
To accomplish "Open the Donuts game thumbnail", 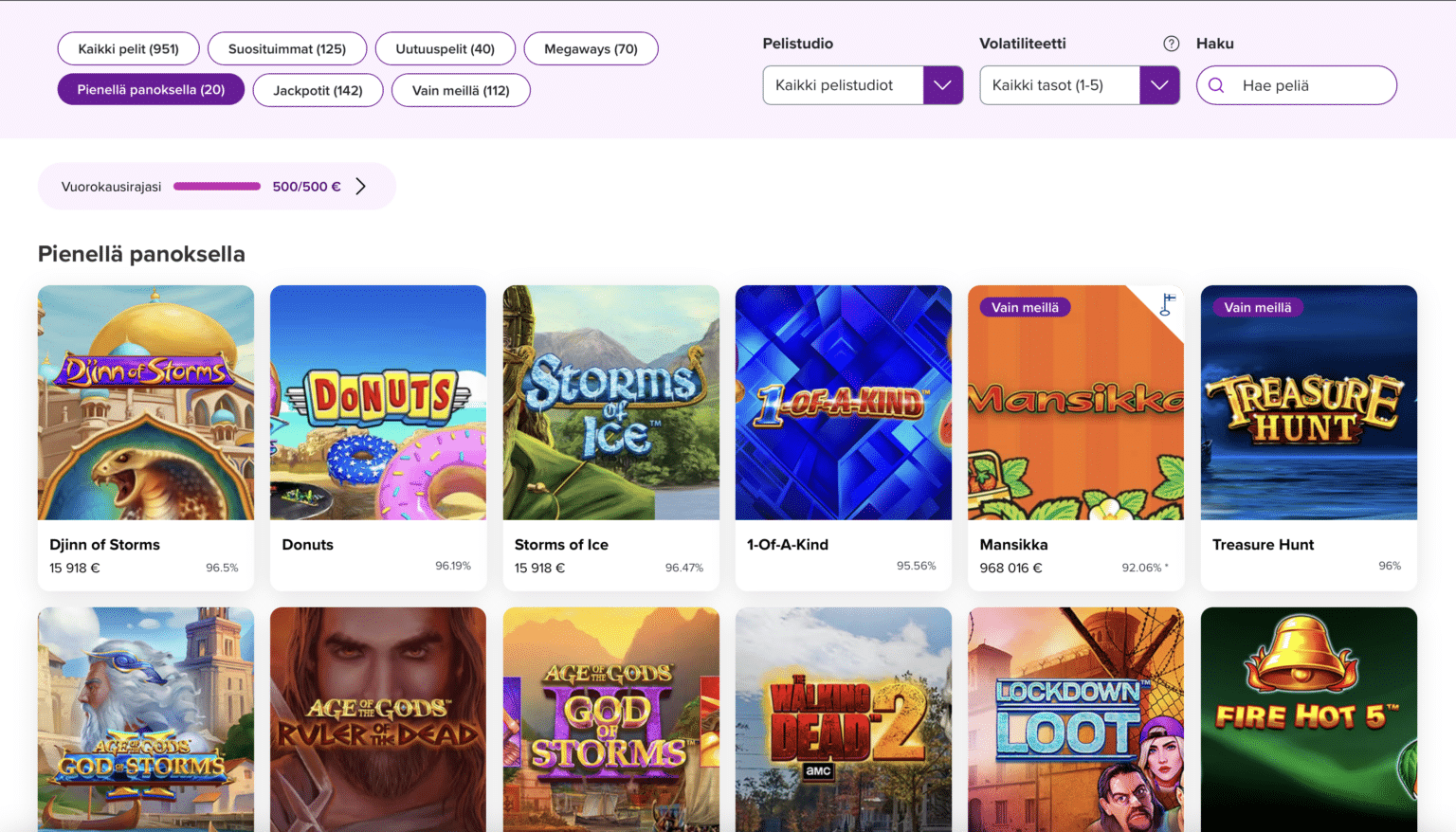I will click(378, 403).
